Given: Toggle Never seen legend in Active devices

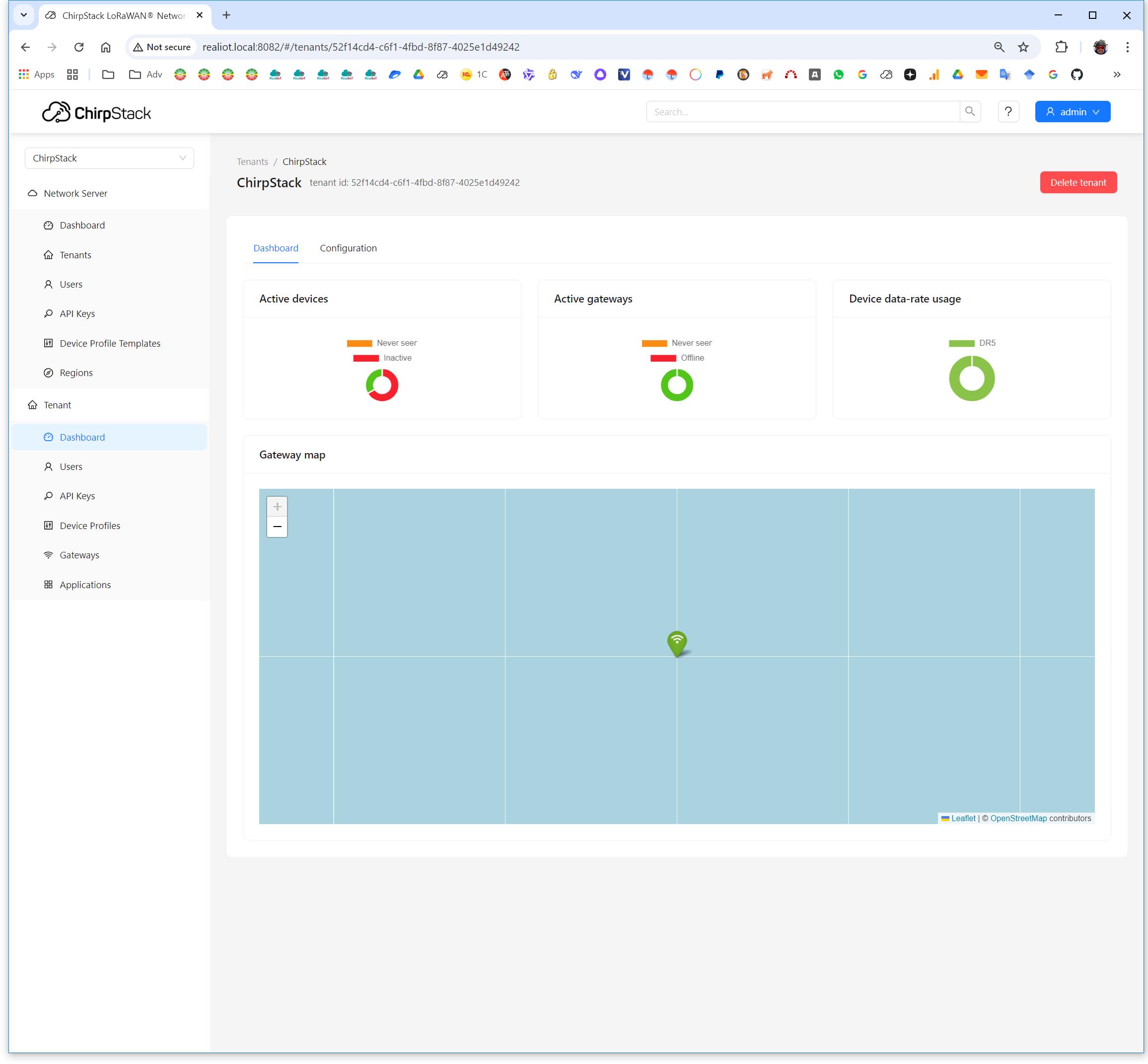Looking at the screenshot, I should coord(382,343).
